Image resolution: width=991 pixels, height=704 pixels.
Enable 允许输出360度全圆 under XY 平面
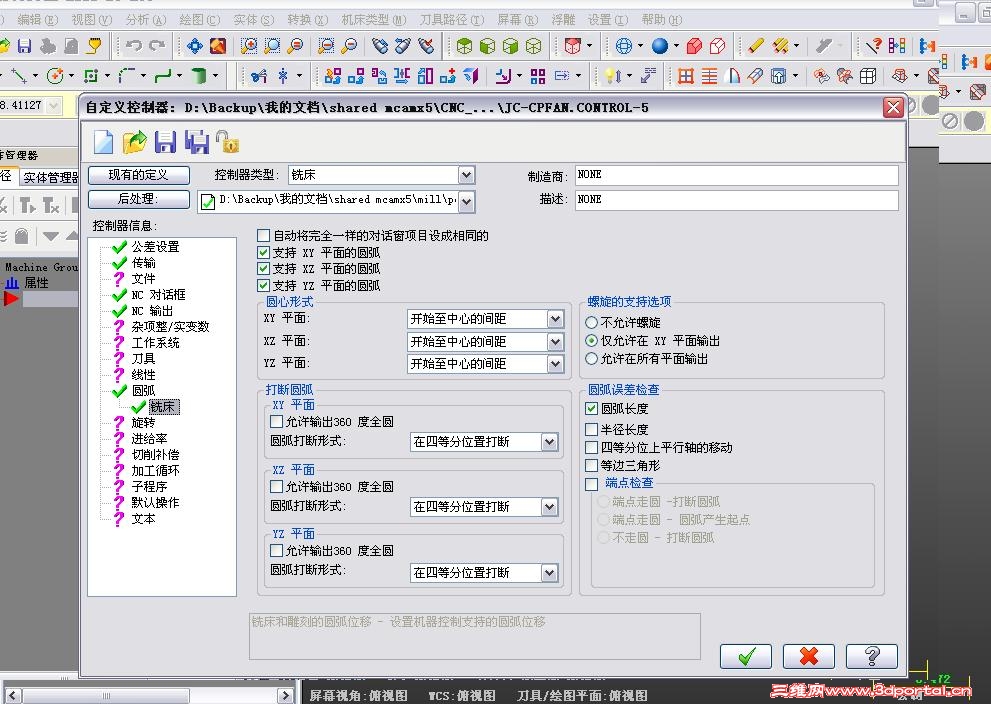[x=276, y=422]
